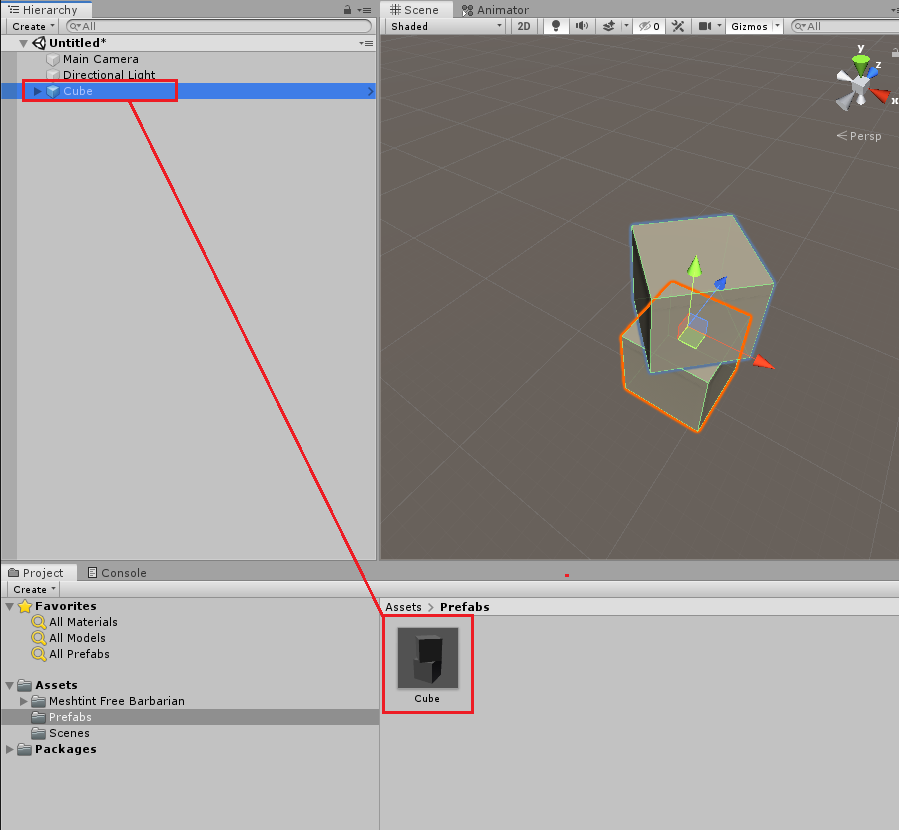Select Meshtint Free Barbarian folder
The image size is (899, 830).
click(x=117, y=701)
